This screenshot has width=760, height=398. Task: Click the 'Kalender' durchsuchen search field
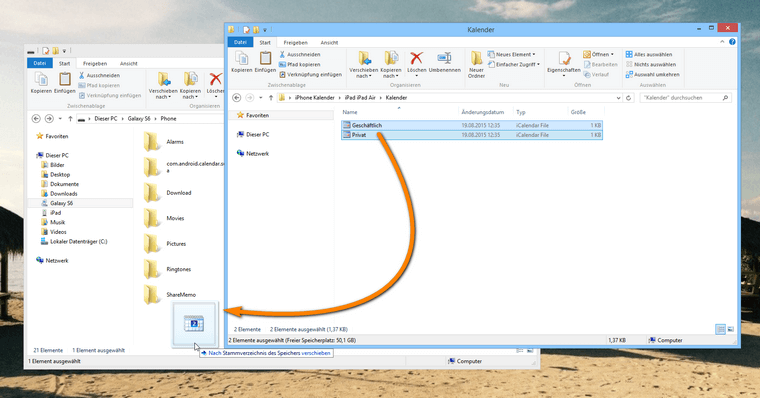click(x=685, y=97)
